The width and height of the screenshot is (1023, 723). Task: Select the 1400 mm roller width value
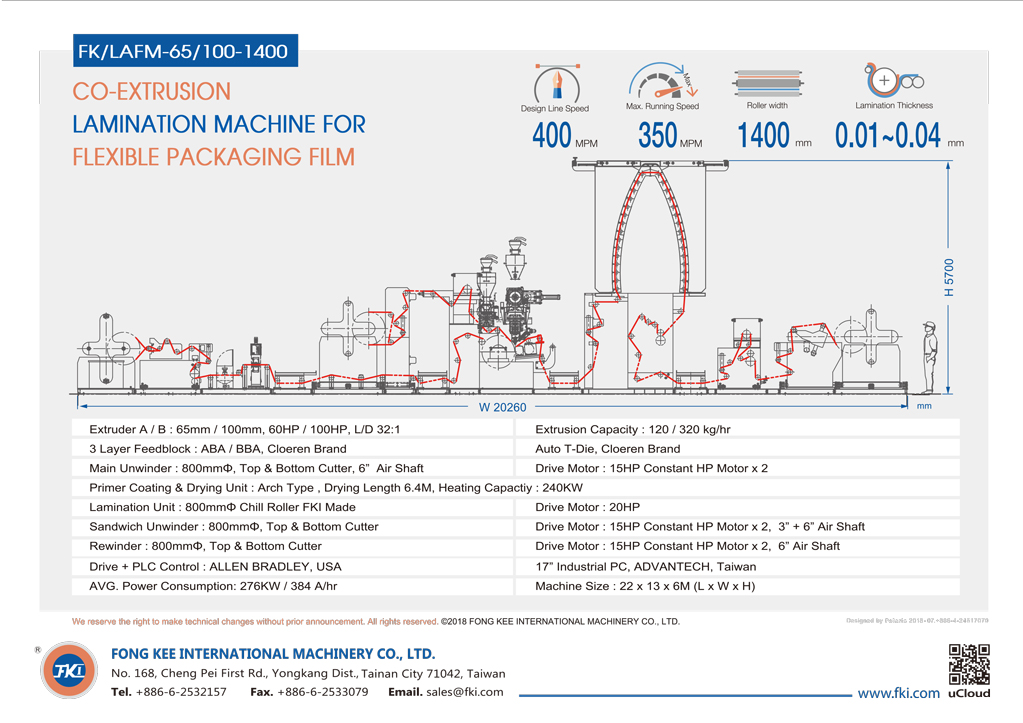click(774, 136)
